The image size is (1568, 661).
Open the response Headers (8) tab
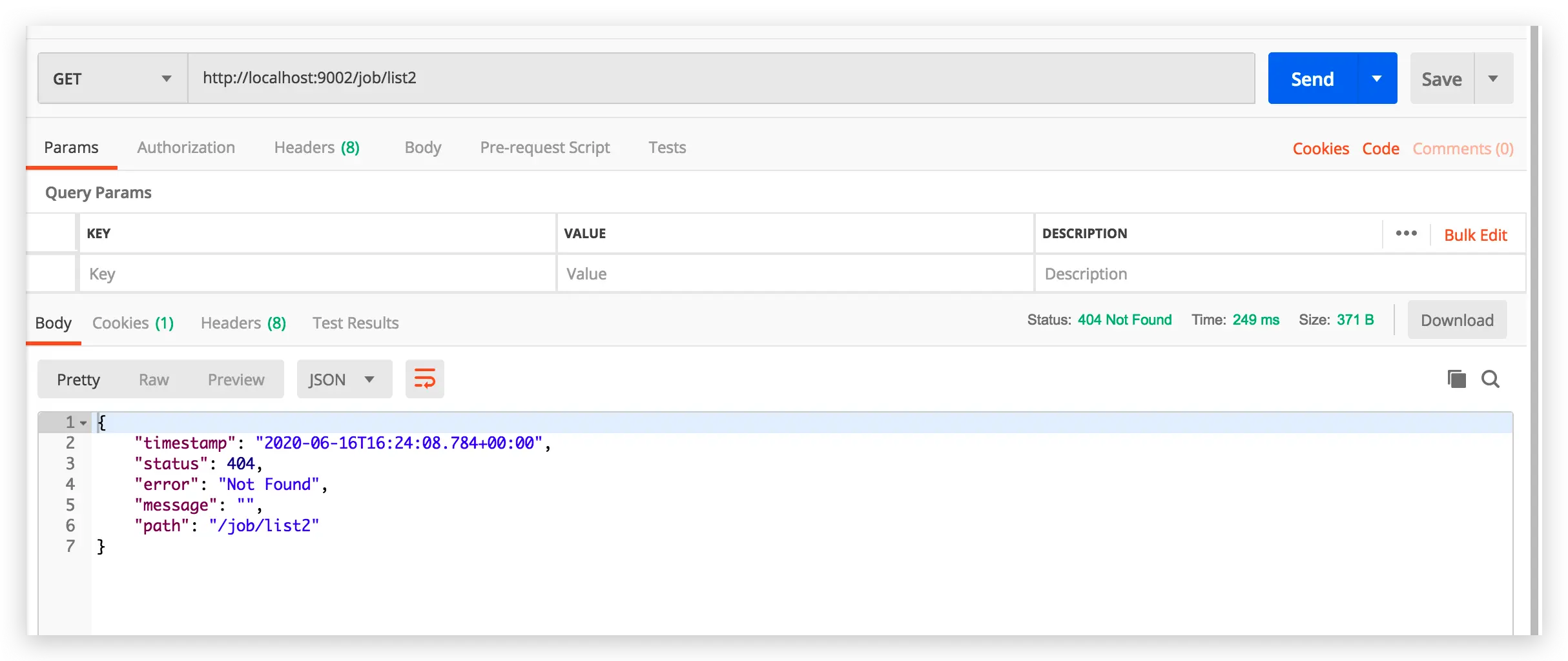pos(243,323)
